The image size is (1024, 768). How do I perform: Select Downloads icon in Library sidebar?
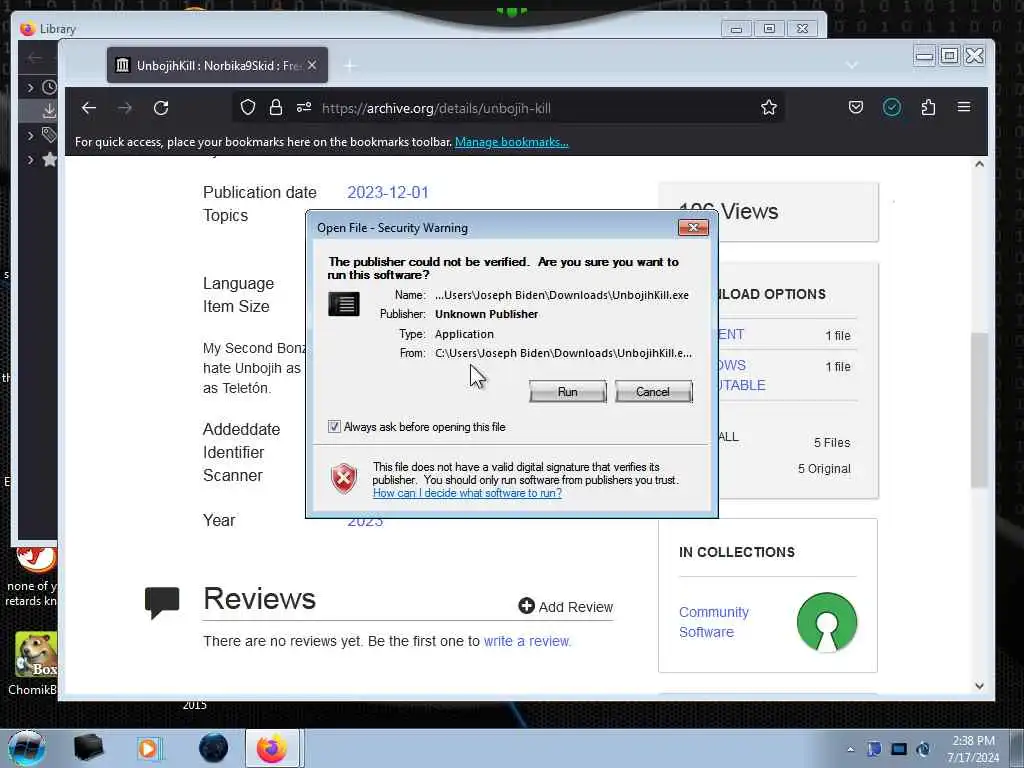(x=50, y=111)
